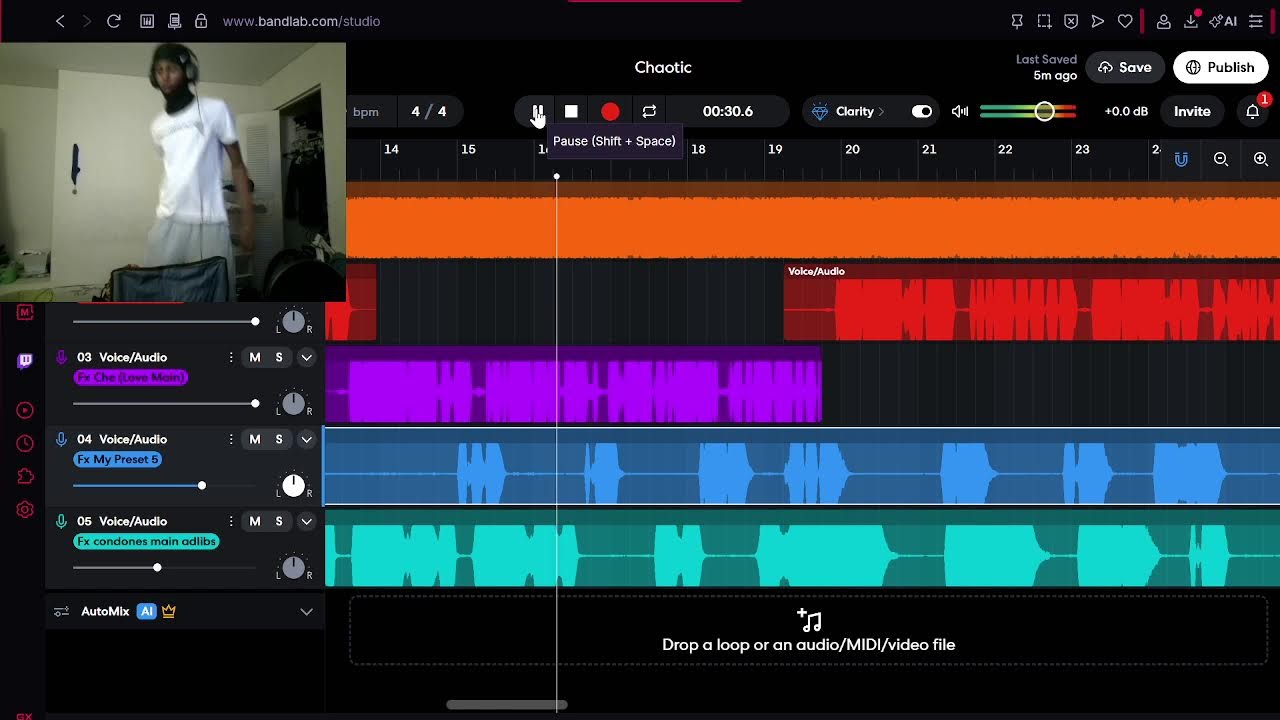Click the 4 / 4 time signature
This screenshot has height=720, width=1280.
[429, 111]
